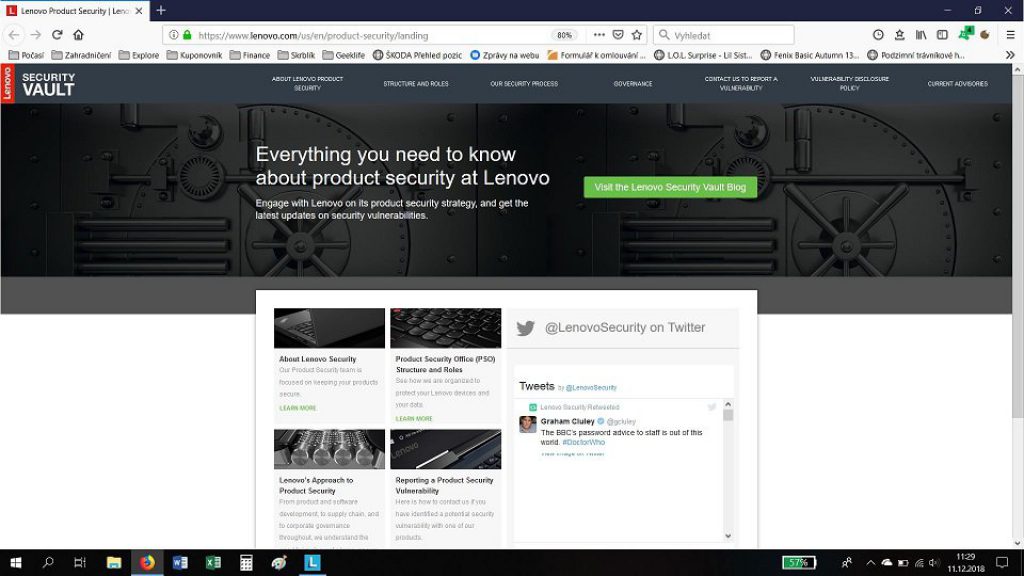Select the Lenovo Product Security tab

(x=74, y=11)
